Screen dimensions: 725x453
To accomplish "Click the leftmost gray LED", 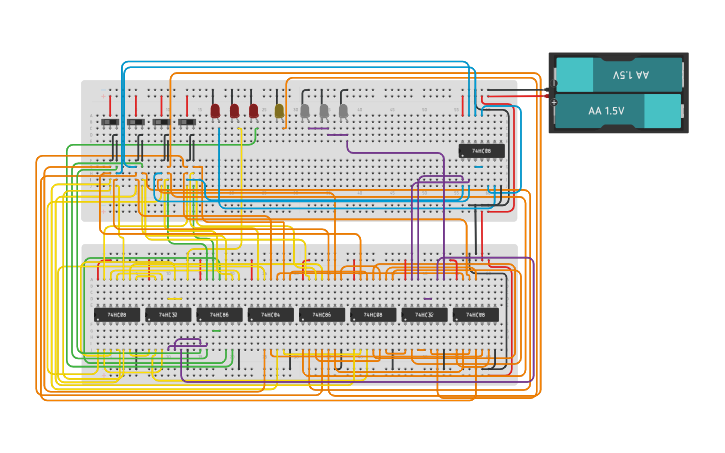I will tap(305, 111).
